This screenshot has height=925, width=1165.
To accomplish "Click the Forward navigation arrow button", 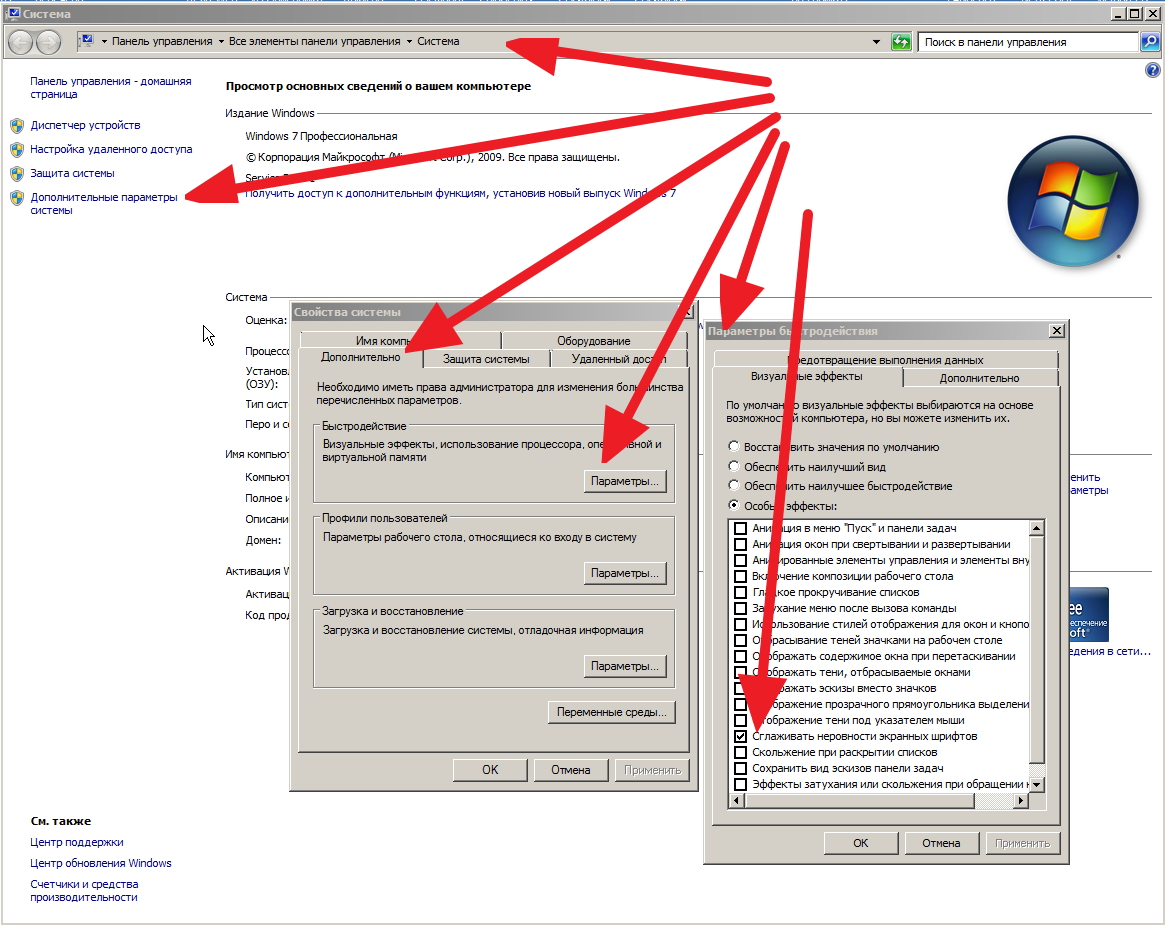I will 48,42.
